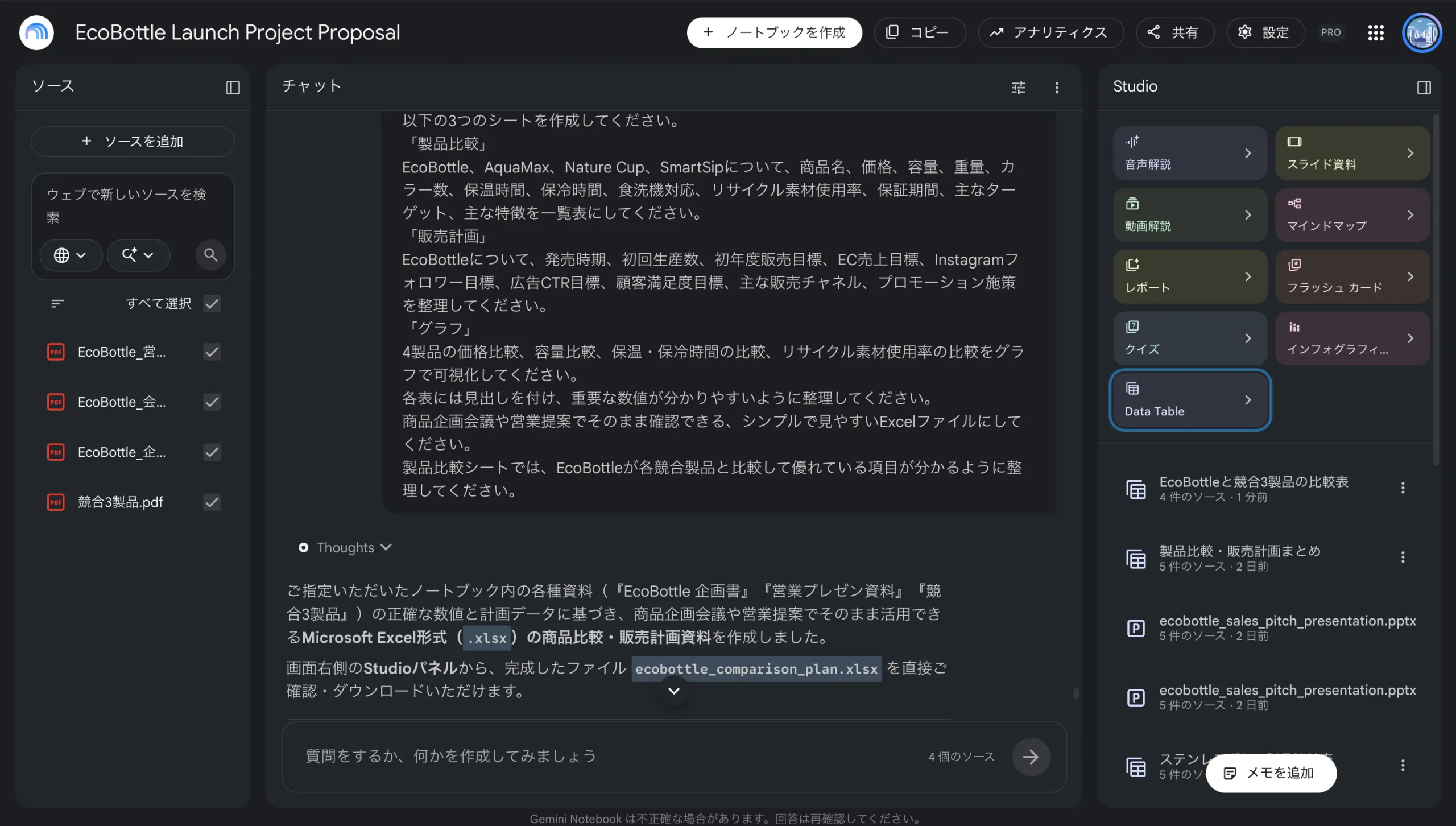Click ecobottle_comparison_plan.xlsx filename in chat

pos(756,668)
